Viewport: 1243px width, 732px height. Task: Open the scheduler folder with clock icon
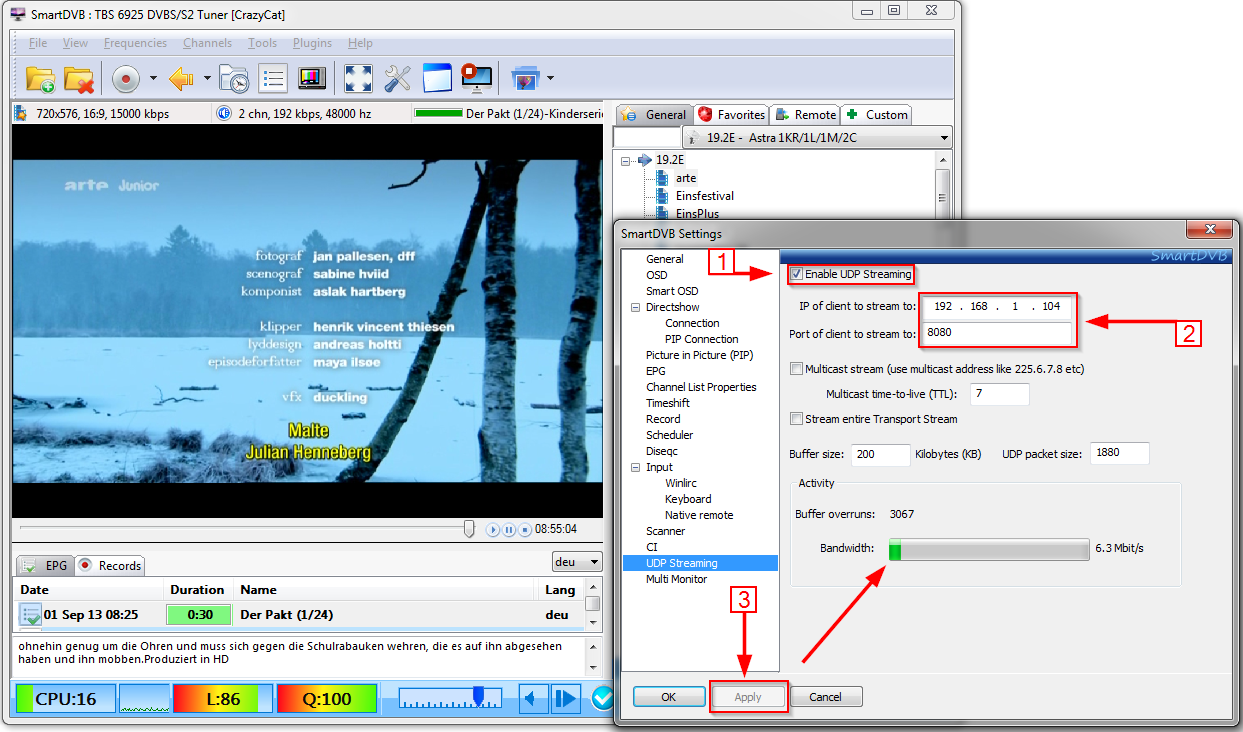click(234, 79)
